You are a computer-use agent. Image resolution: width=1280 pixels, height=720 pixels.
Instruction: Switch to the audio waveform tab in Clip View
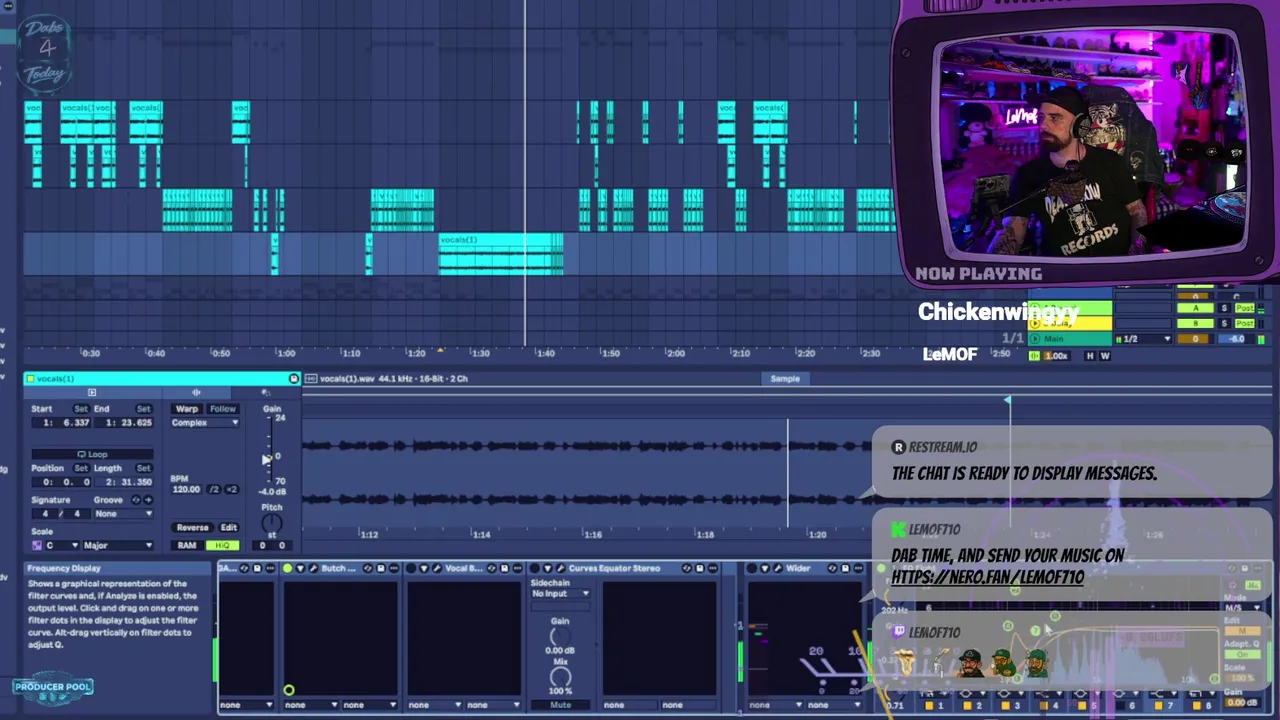(196, 393)
